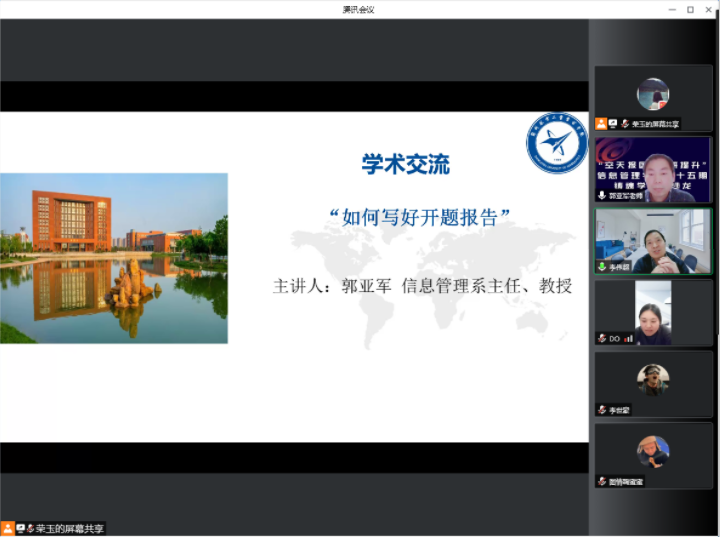The width and height of the screenshot is (720, 537).
Task: Click microphone icon on 郭亚军老师 tile
Action: pyautogui.click(x=601, y=196)
